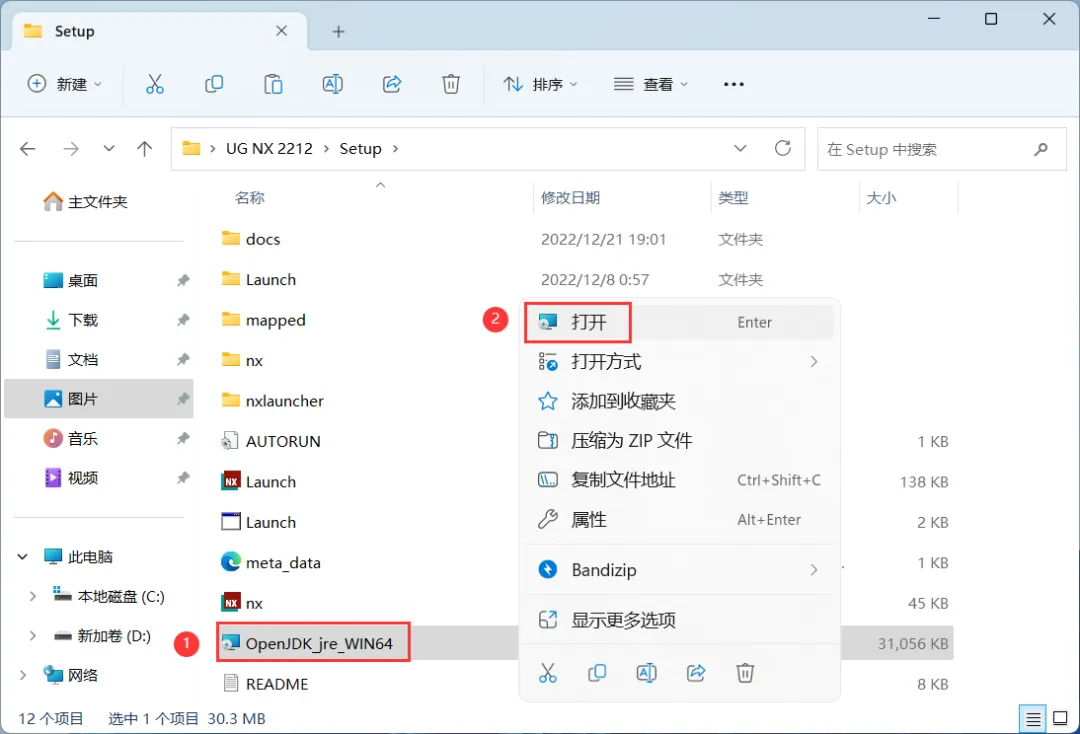Delete using the context menu trash icon
This screenshot has width=1080, height=734.
point(745,673)
